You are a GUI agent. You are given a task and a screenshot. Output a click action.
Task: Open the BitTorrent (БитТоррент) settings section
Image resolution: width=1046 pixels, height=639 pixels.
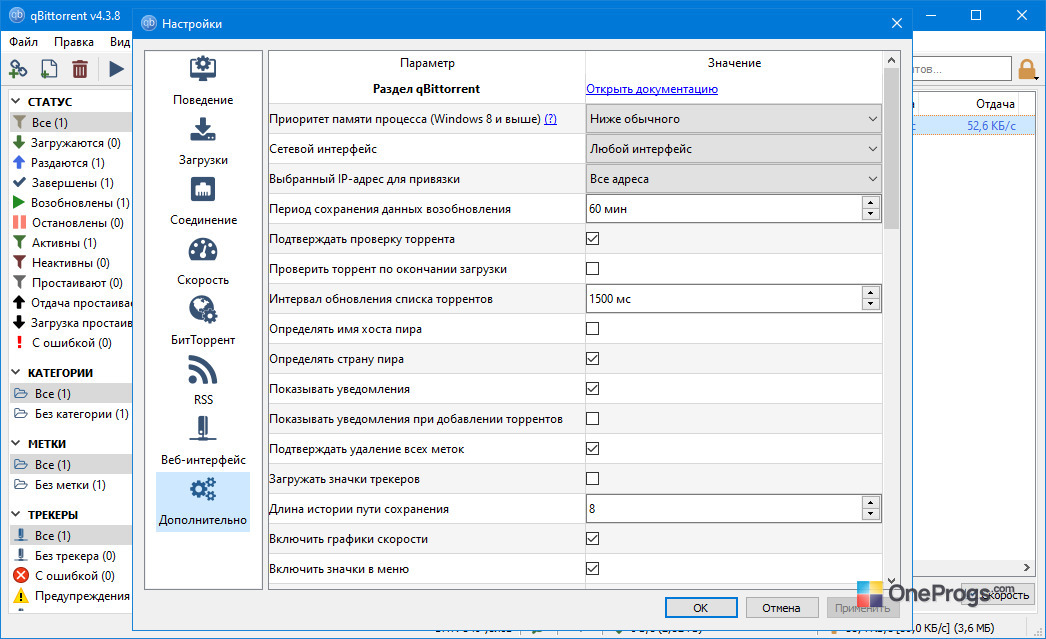pyautogui.click(x=203, y=322)
